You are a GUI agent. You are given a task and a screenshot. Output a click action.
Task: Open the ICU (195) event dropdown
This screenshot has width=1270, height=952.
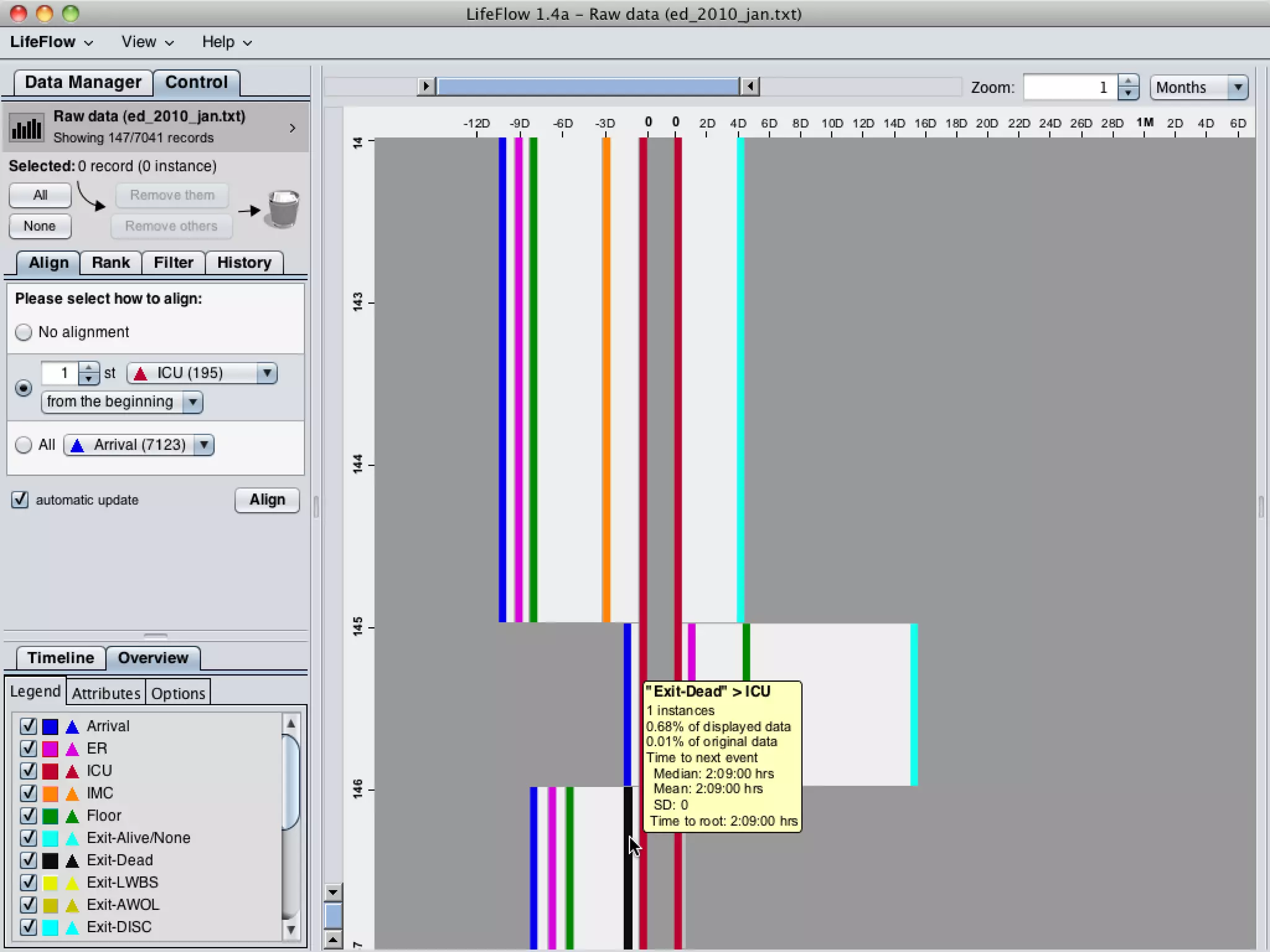pos(202,373)
